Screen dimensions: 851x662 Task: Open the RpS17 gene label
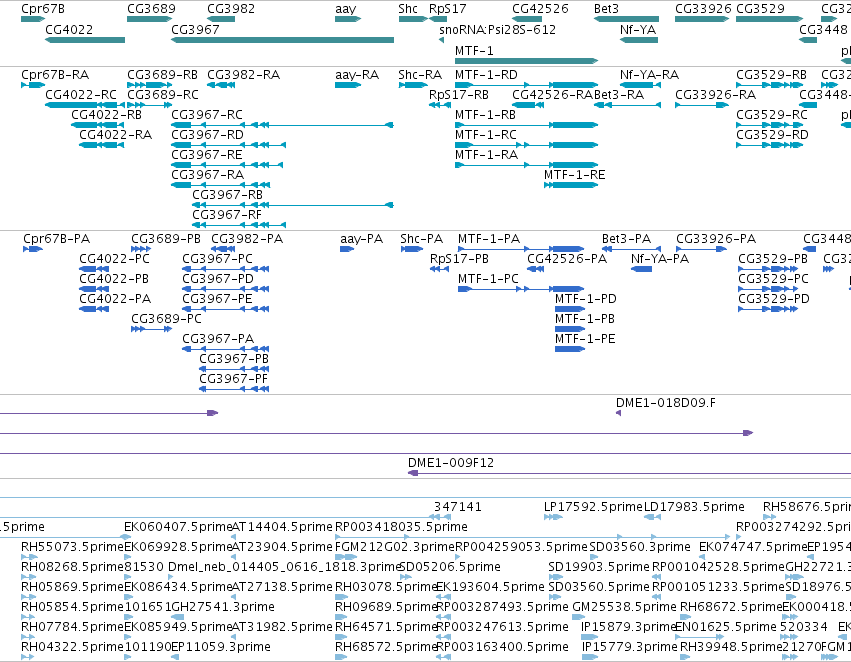point(447,9)
